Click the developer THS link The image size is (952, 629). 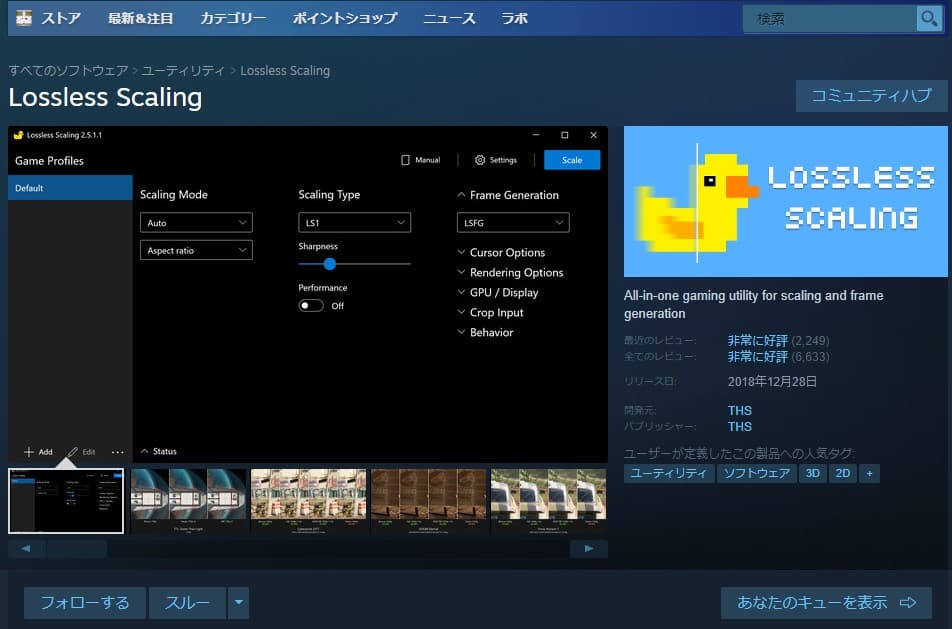pyautogui.click(x=740, y=410)
